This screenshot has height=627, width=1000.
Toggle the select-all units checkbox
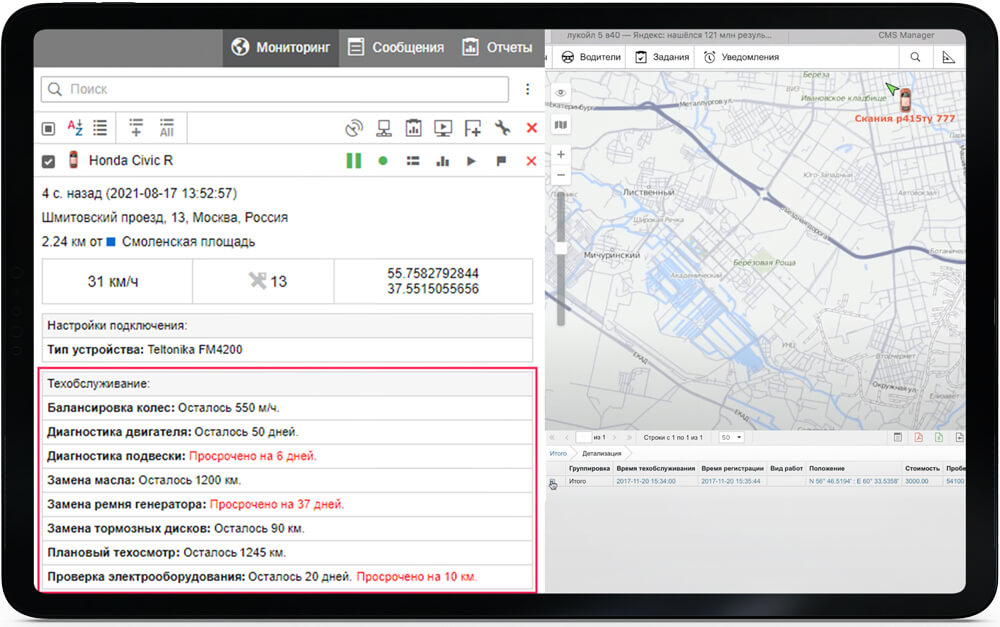pyautogui.click(x=48, y=128)
